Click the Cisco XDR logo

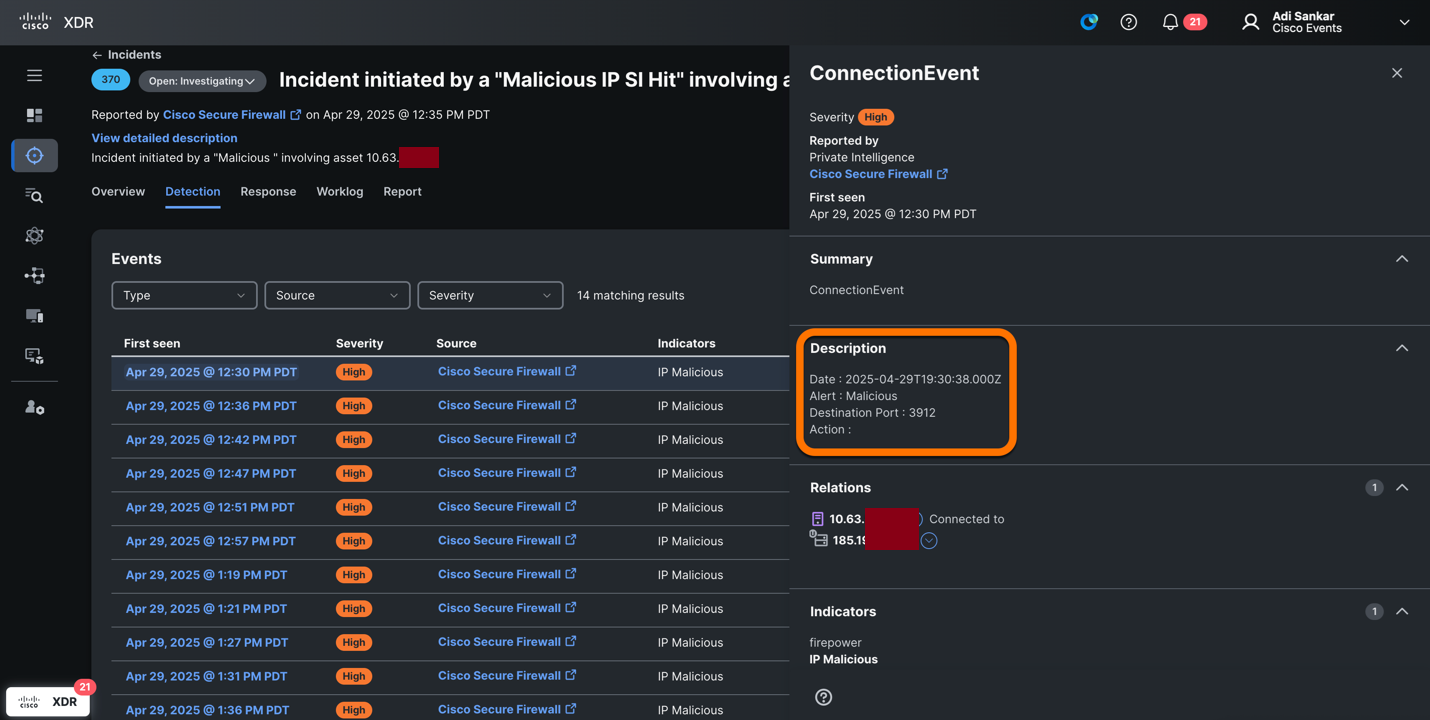56,22
